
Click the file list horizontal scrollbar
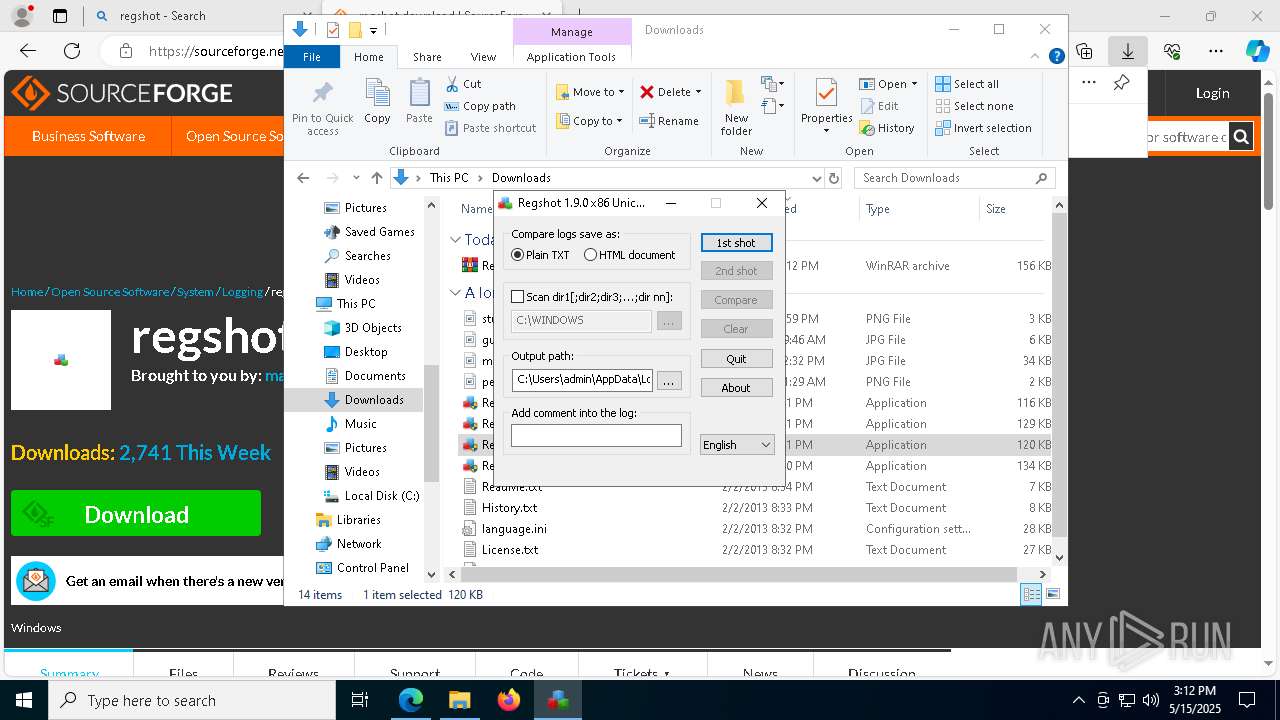pyautogui.click(x=738, y=574)
